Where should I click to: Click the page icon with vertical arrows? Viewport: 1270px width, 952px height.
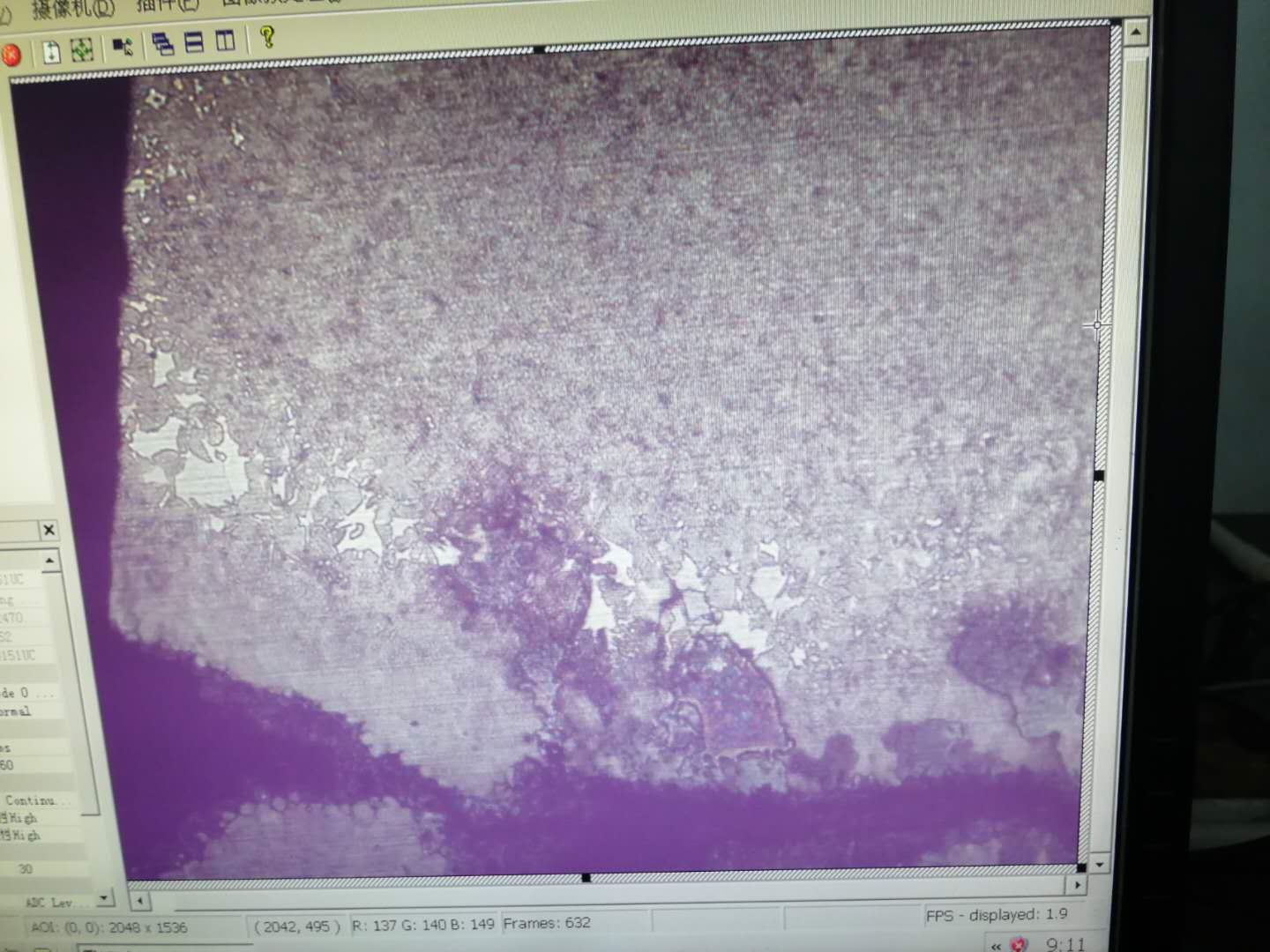(52, 51)
